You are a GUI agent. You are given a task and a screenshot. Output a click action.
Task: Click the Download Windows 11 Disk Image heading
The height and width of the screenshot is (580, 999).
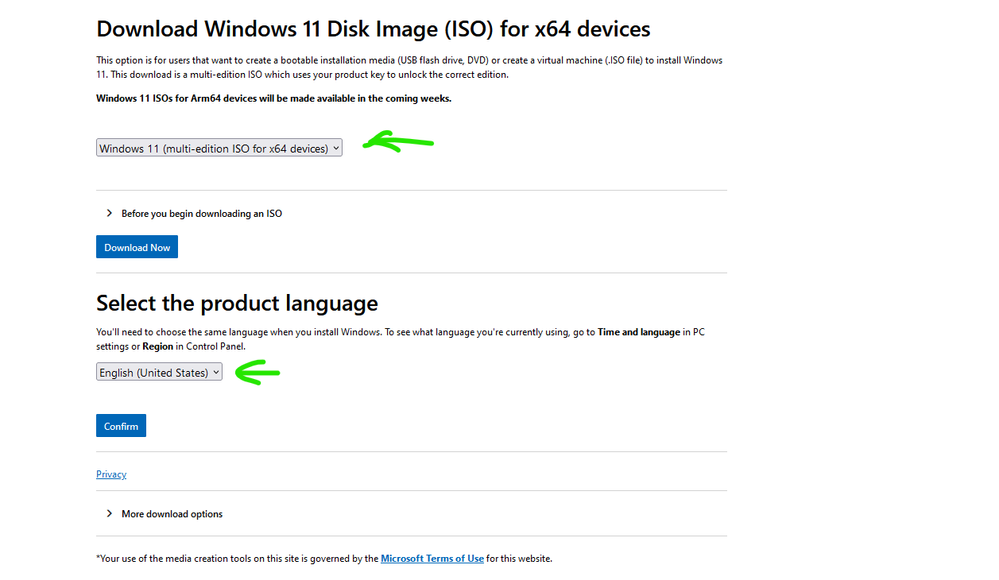(373, 29)
